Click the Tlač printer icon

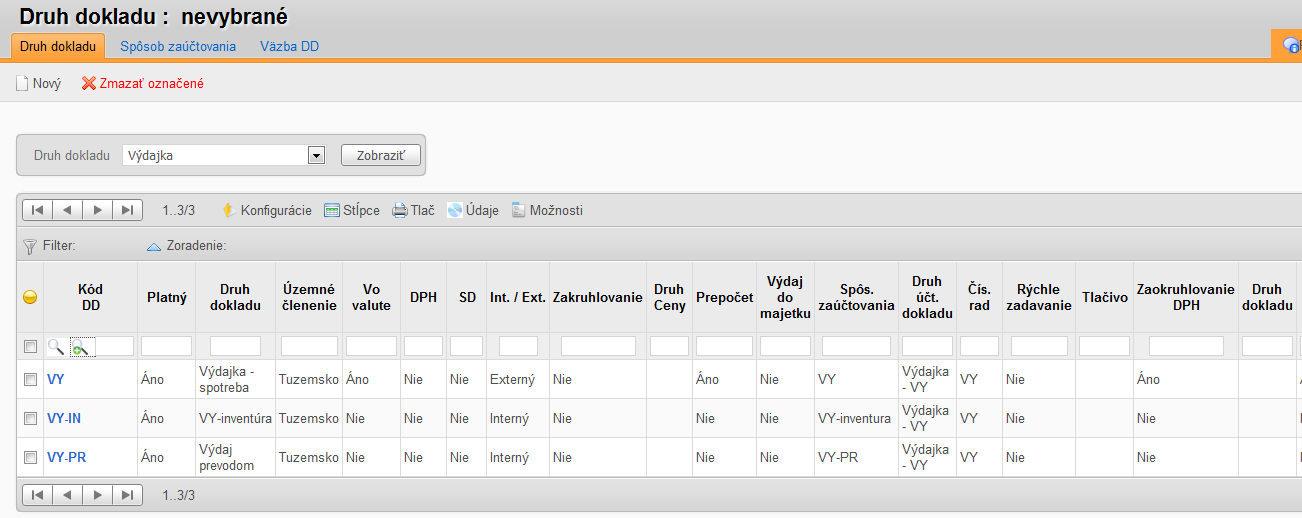(399, 210)
